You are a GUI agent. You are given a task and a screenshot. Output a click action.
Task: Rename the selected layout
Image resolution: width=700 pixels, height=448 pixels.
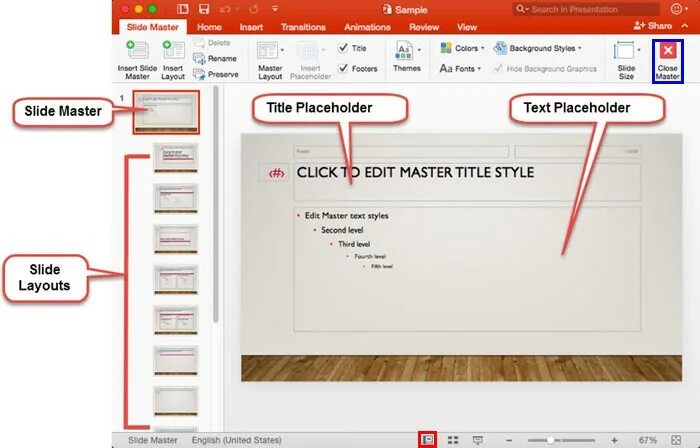click(215, 58)
